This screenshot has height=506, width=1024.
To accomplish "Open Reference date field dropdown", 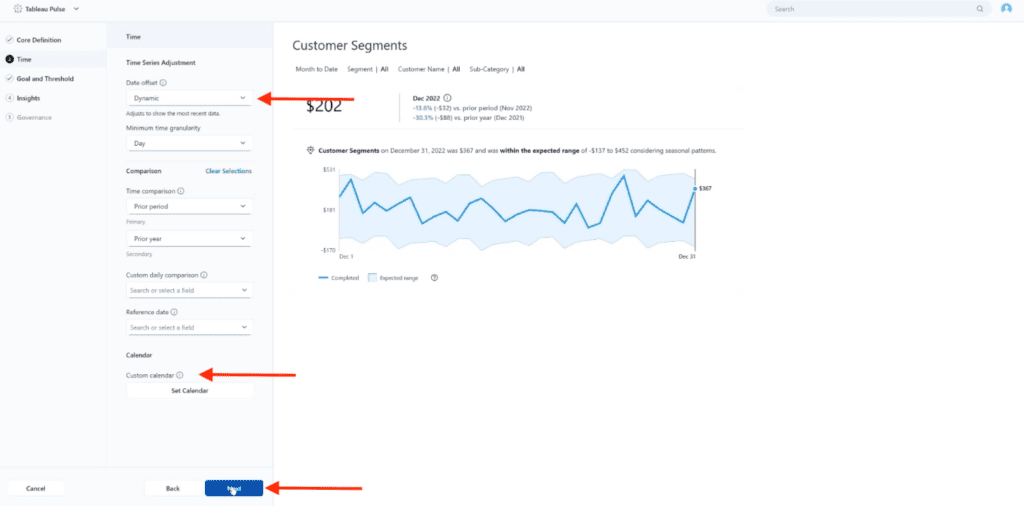I will pyautogui.click(x=189, y=327).
